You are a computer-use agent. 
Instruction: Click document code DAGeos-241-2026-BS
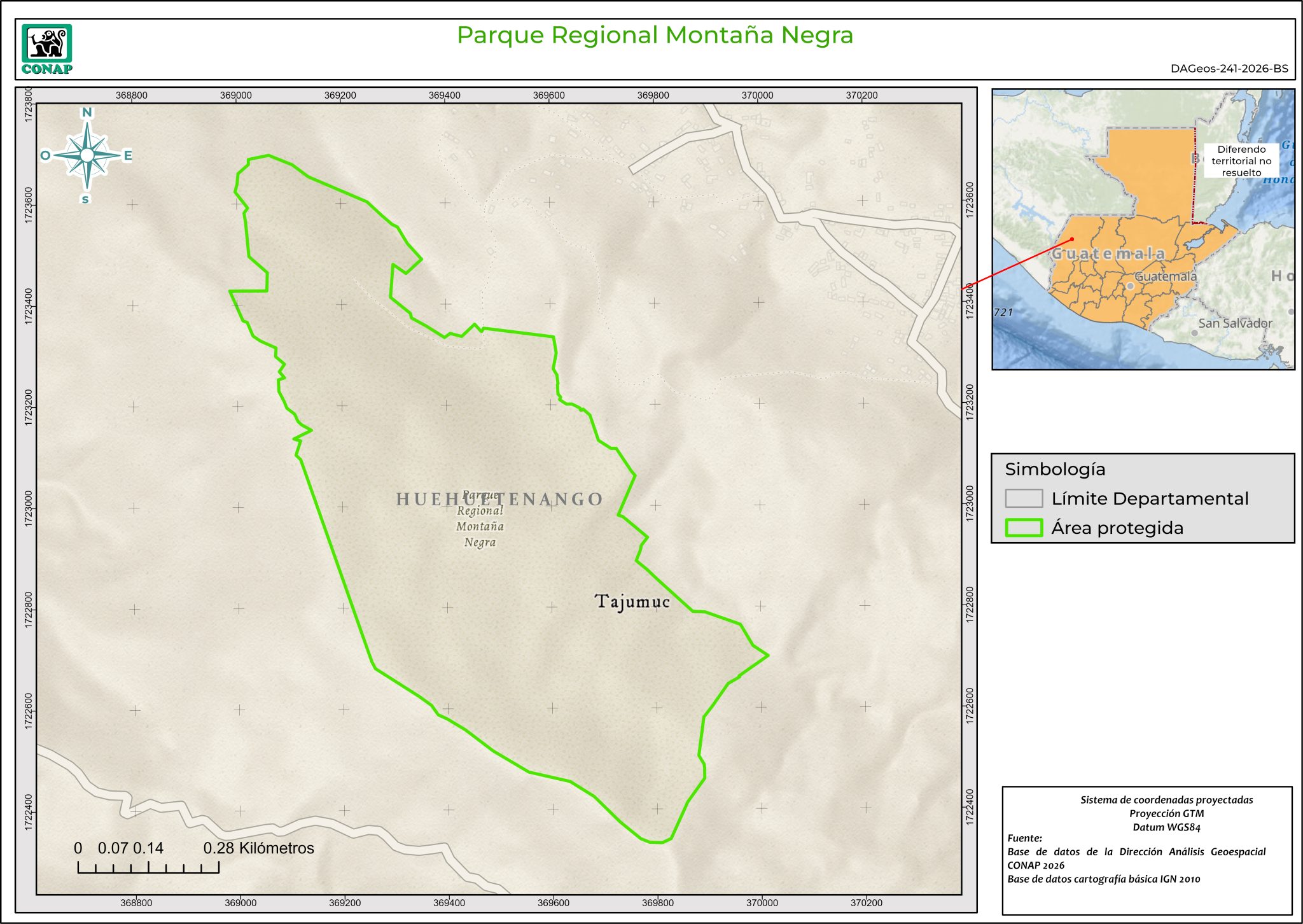tap(1229, 69)
